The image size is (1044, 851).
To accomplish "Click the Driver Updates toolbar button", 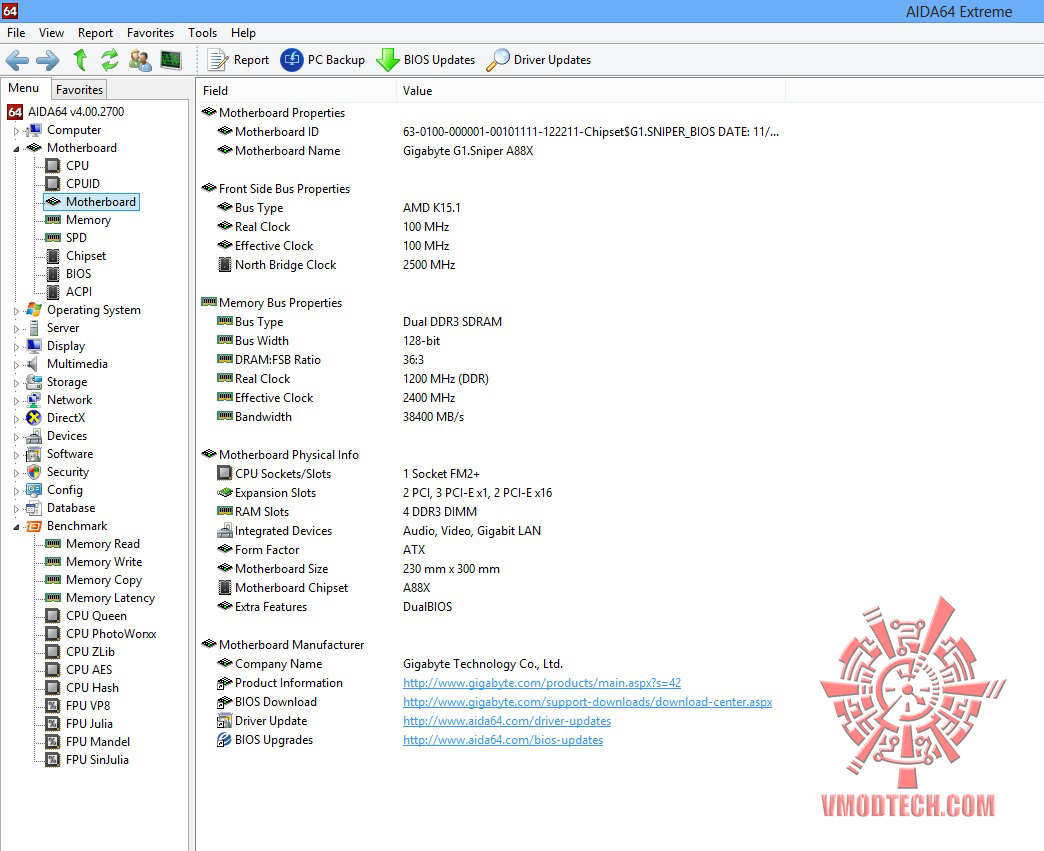I will coord(539,60).
